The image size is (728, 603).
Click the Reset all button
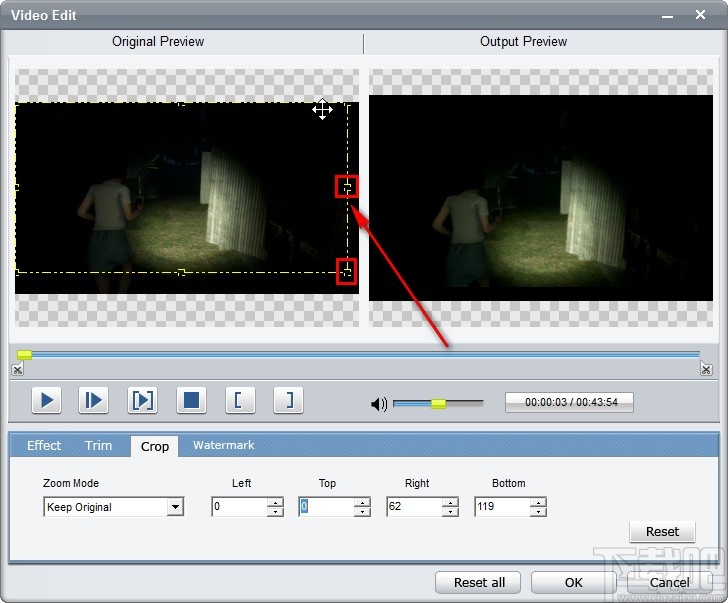click(x=479, y=583)
